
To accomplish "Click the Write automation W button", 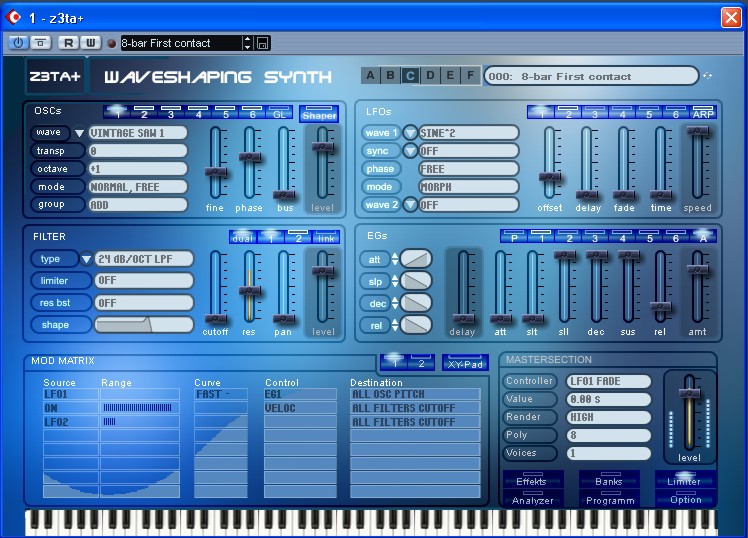I will point(90,43).
